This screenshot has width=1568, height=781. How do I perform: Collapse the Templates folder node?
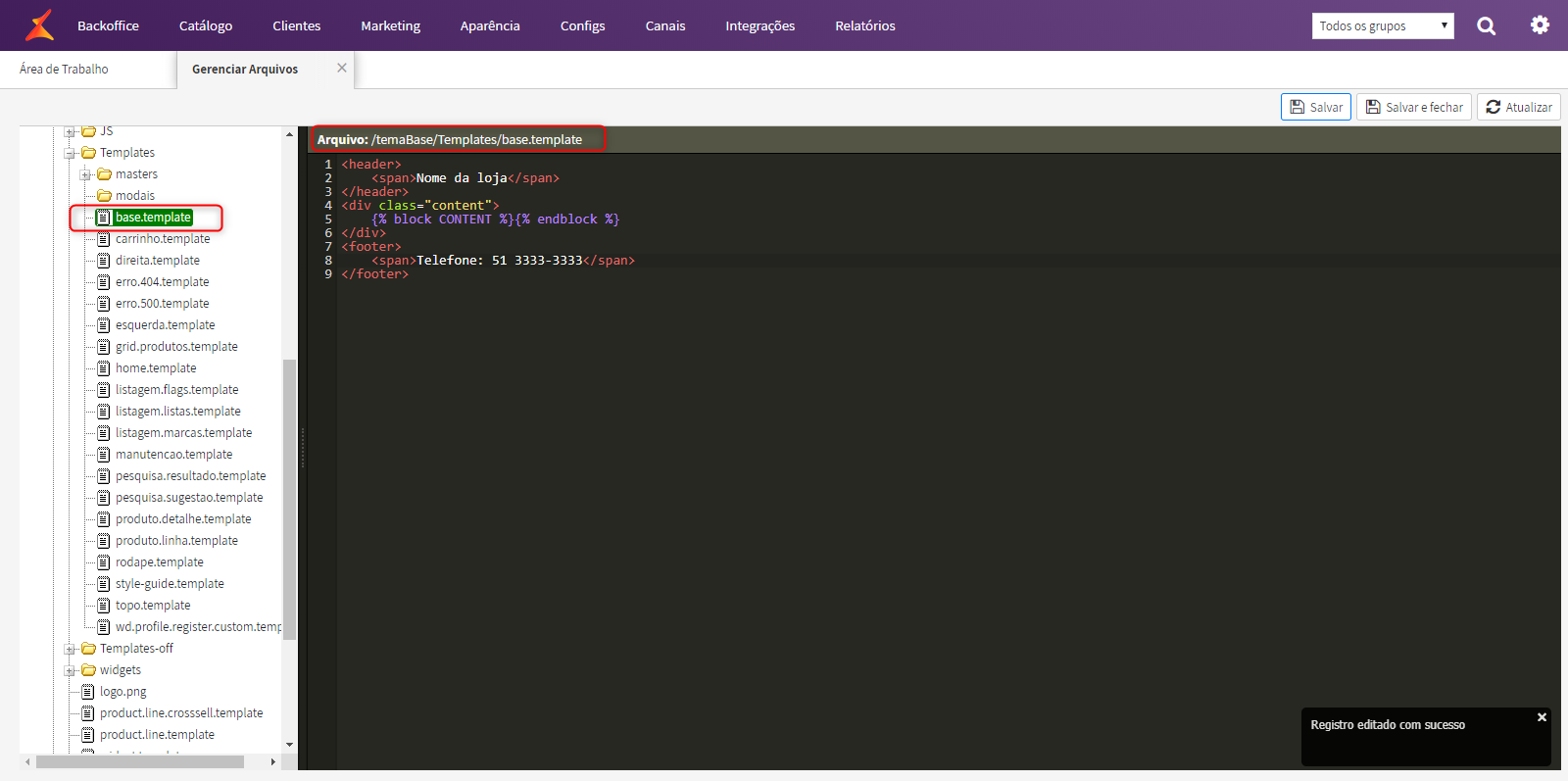[71, 154]
